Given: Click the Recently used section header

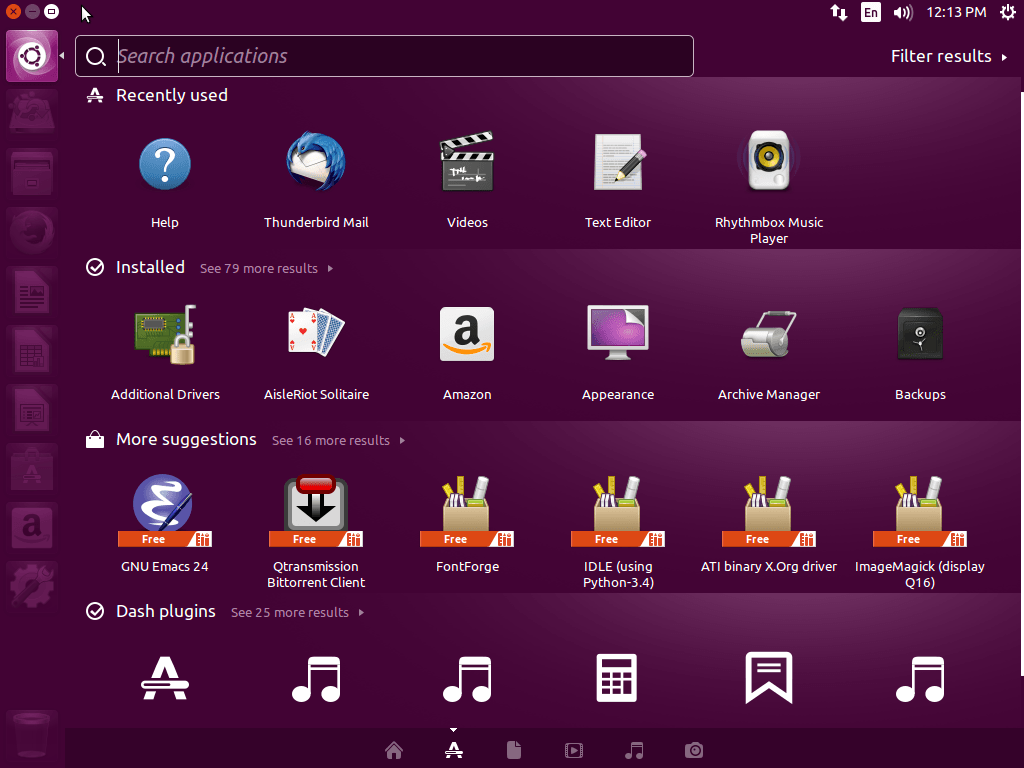Looking at the screenshot, I should [172, 95].
